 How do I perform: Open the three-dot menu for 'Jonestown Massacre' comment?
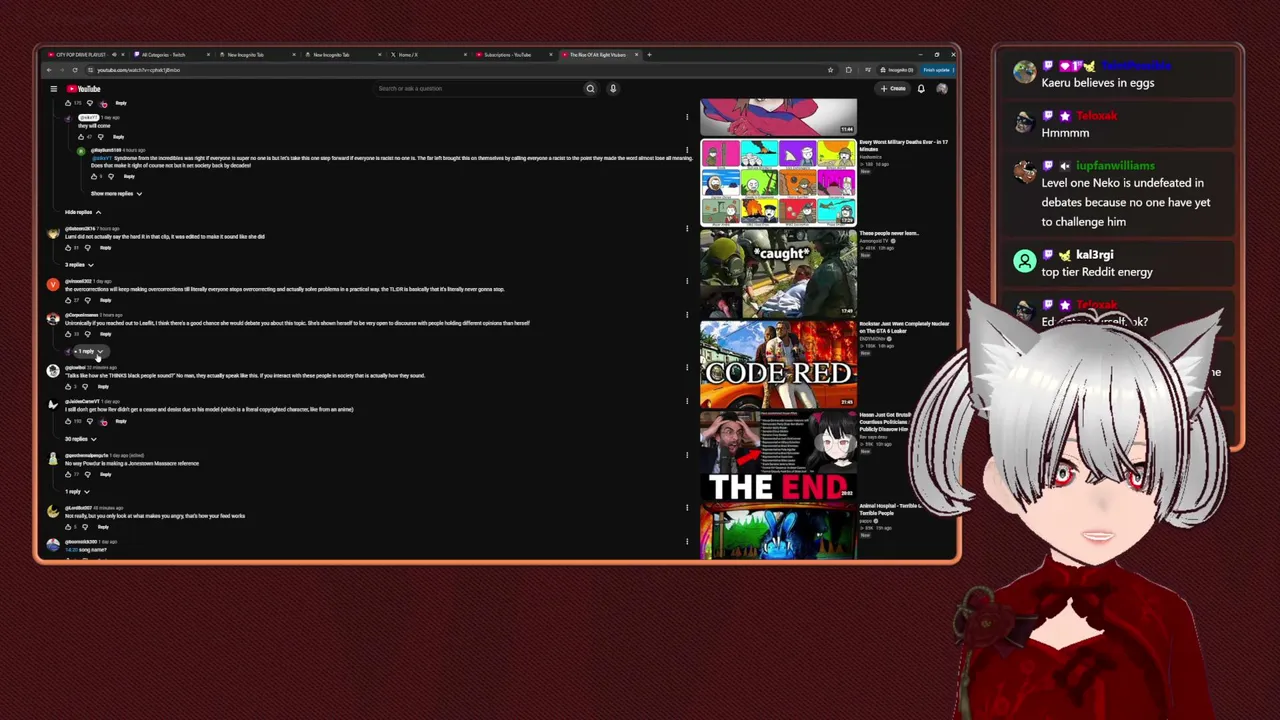[x=687, y=456]
